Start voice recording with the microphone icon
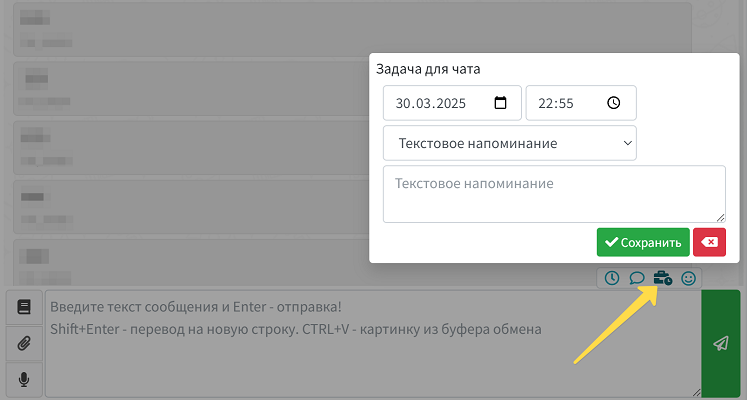The image size is (747, 400). point(24,380)
